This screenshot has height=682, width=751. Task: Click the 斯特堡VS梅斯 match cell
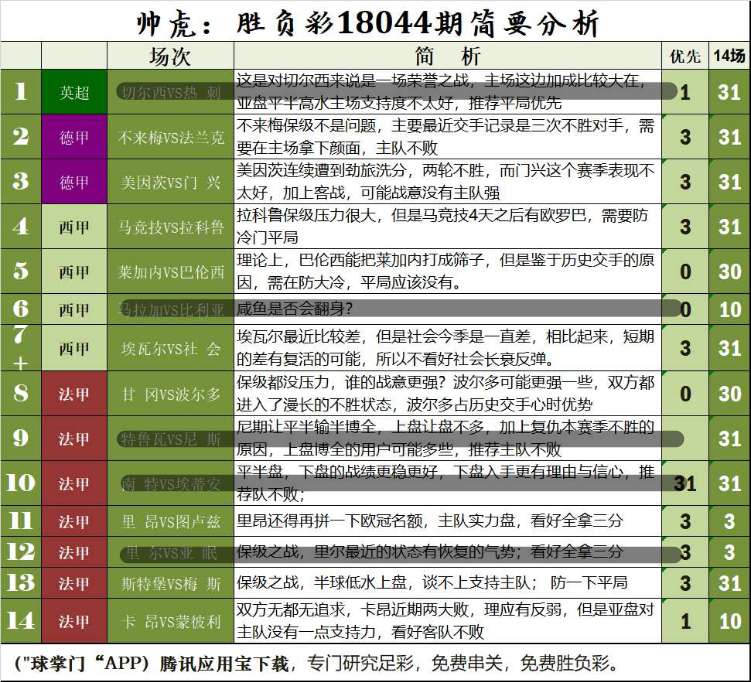click(x=171, y=583)
